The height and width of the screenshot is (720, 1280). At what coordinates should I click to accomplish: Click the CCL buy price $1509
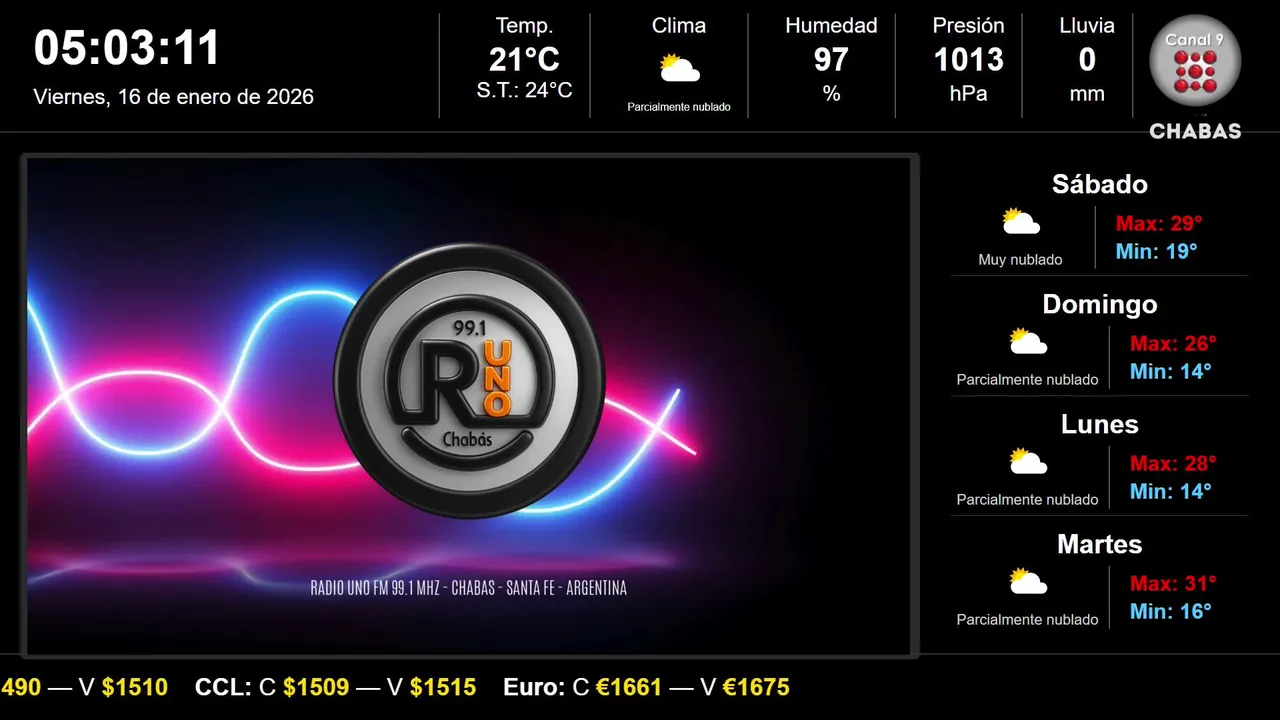[x=316, y=687]
